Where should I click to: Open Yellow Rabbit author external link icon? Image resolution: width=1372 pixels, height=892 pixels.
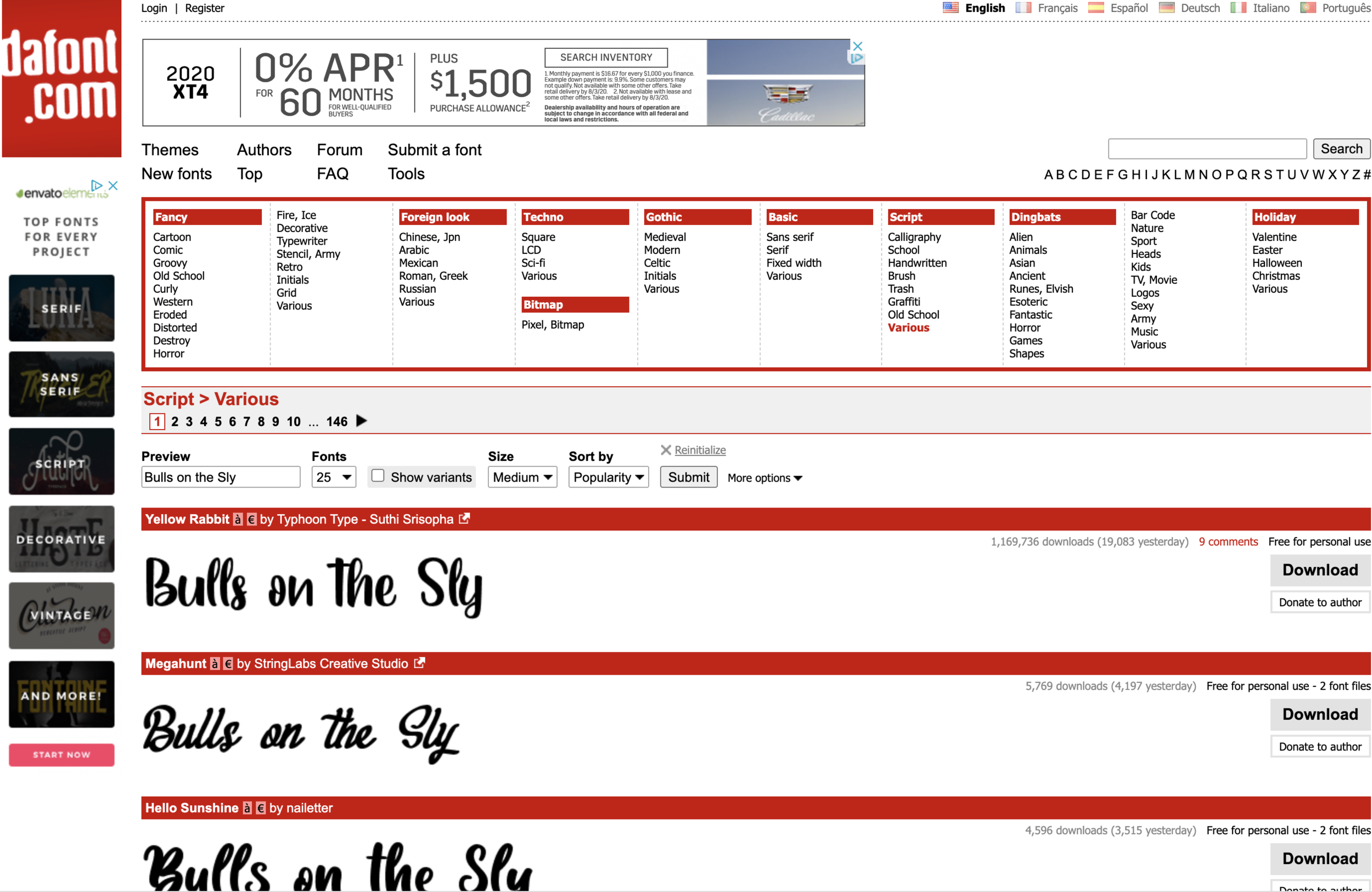pos(464,518)
